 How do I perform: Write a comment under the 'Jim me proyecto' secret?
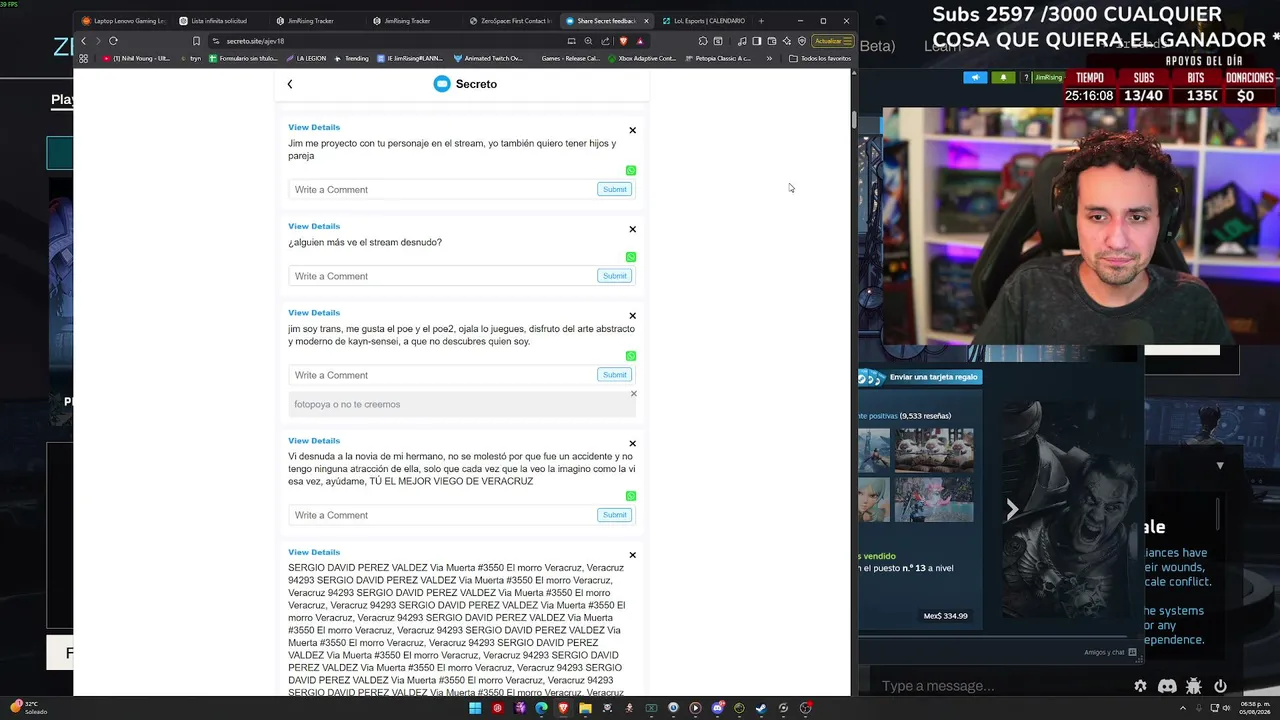pyautogui.click(x=443, y=189)
